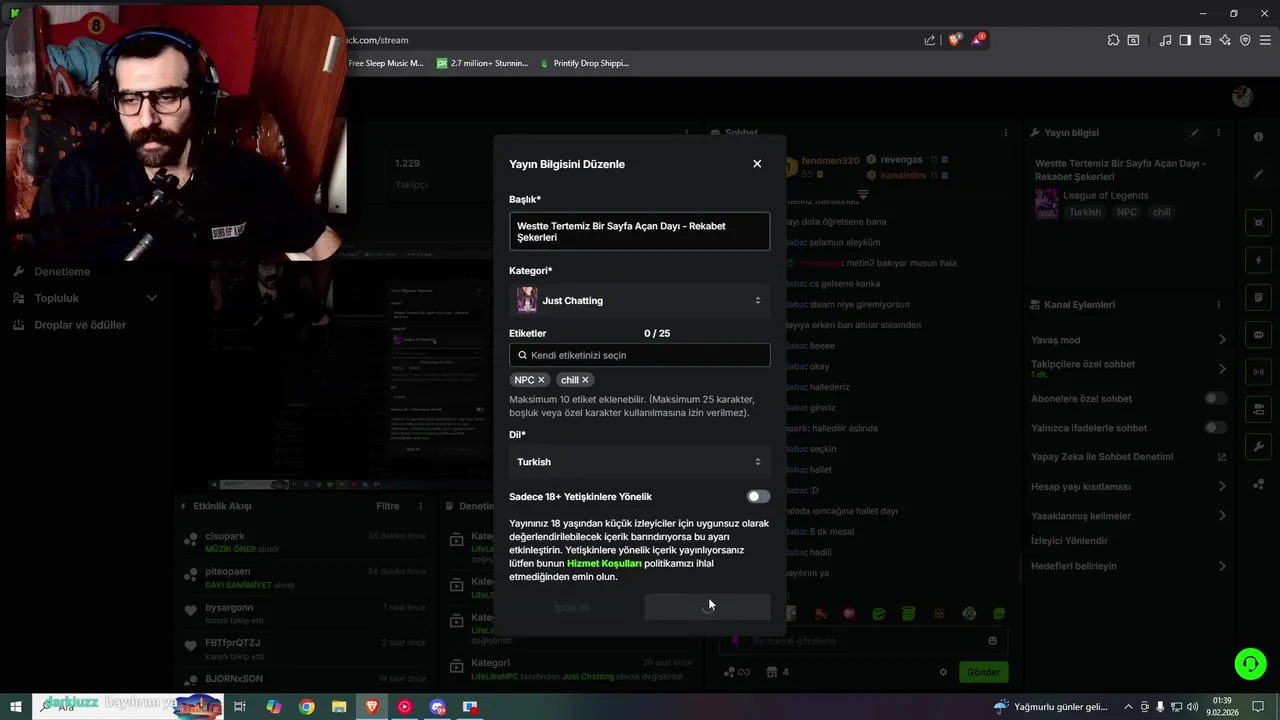Open the Hizmet Koşulları link
The height and width of the screenshot is (720, 1280).
click(x=604, y=563)
